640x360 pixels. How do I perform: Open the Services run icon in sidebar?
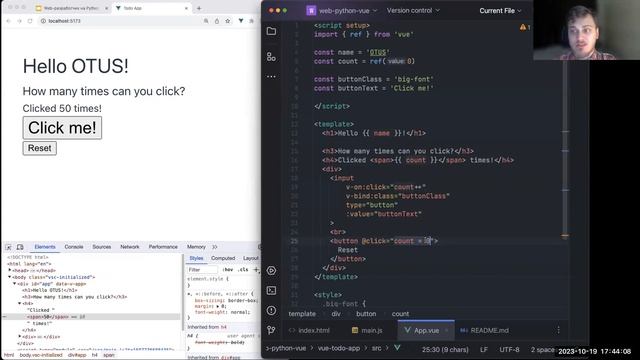(x=271, y=270)
